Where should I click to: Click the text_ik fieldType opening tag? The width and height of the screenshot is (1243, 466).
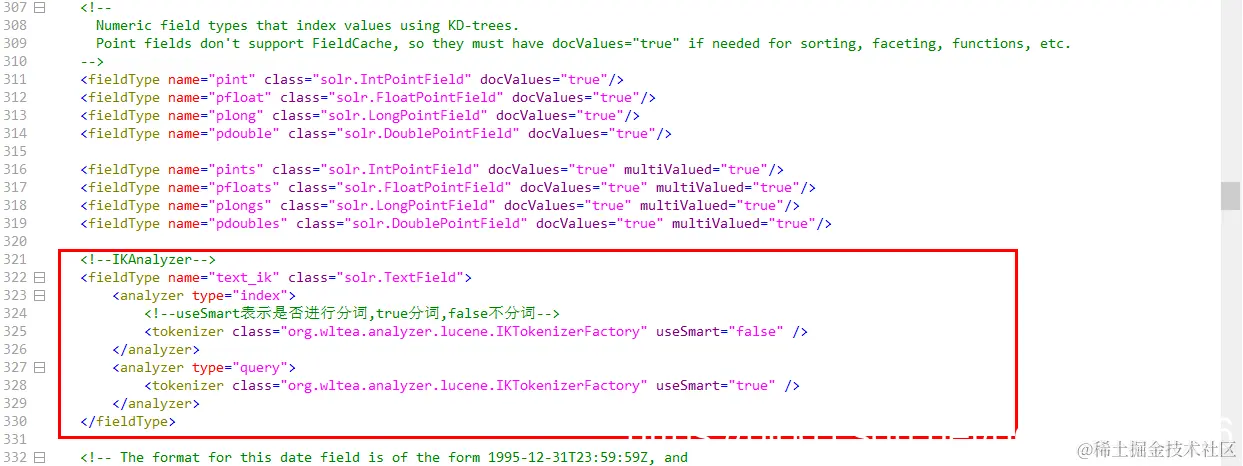click(276, 277)
